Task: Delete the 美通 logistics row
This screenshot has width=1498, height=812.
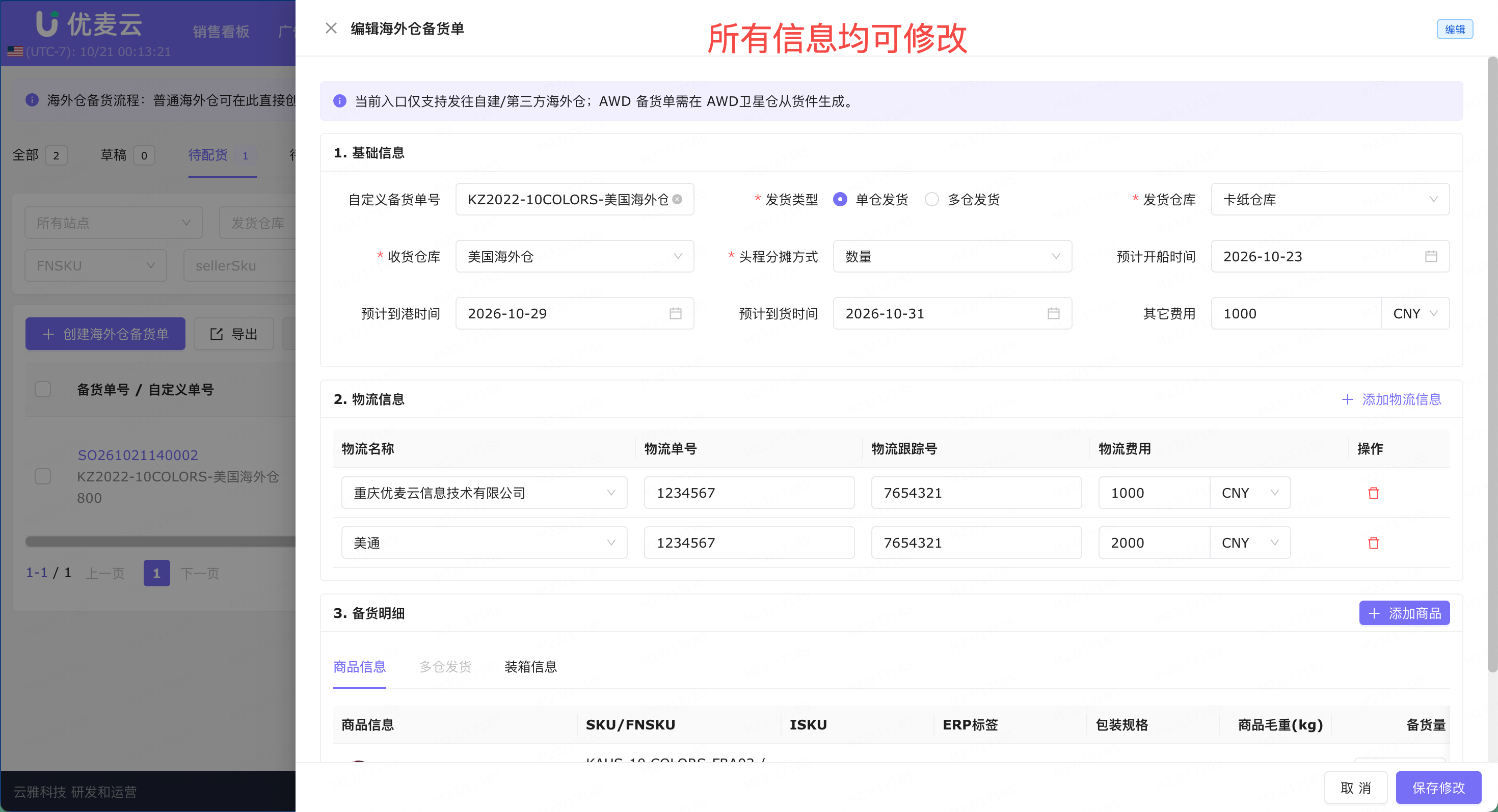Action: [x=1373, y=543]
